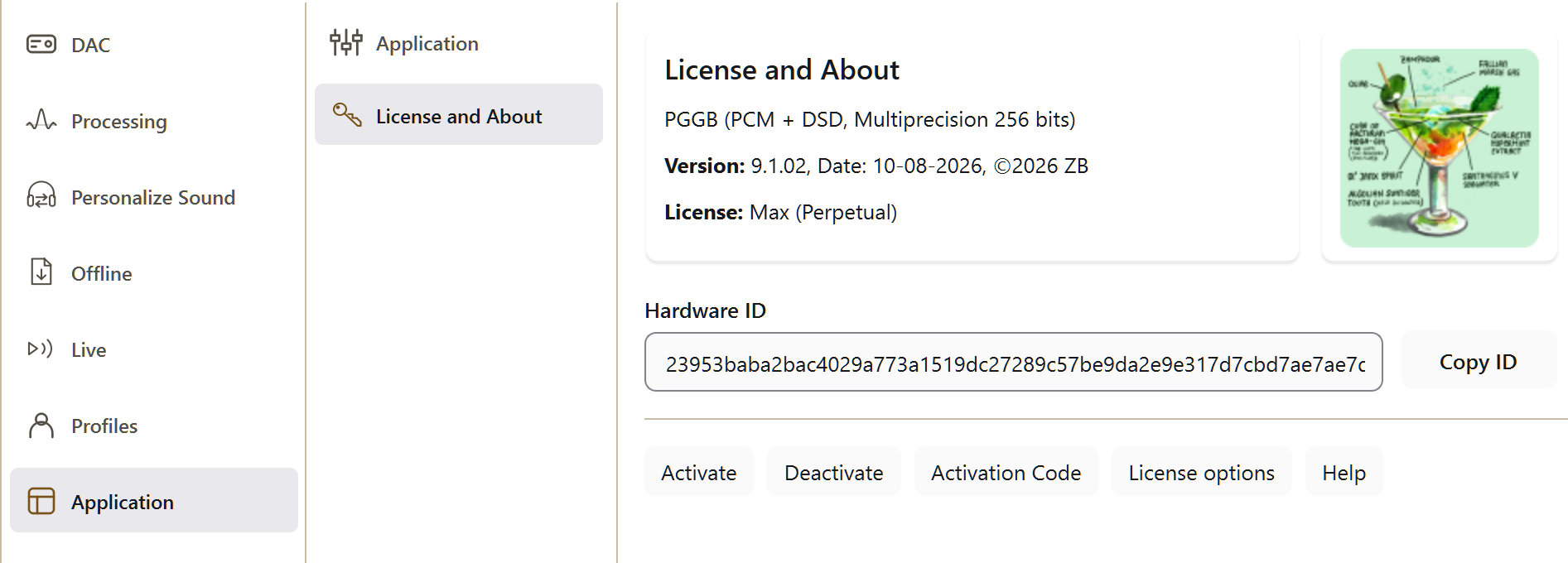
Task: Click the cocktail illustration thumbnail
Action: pos(1439,148)
